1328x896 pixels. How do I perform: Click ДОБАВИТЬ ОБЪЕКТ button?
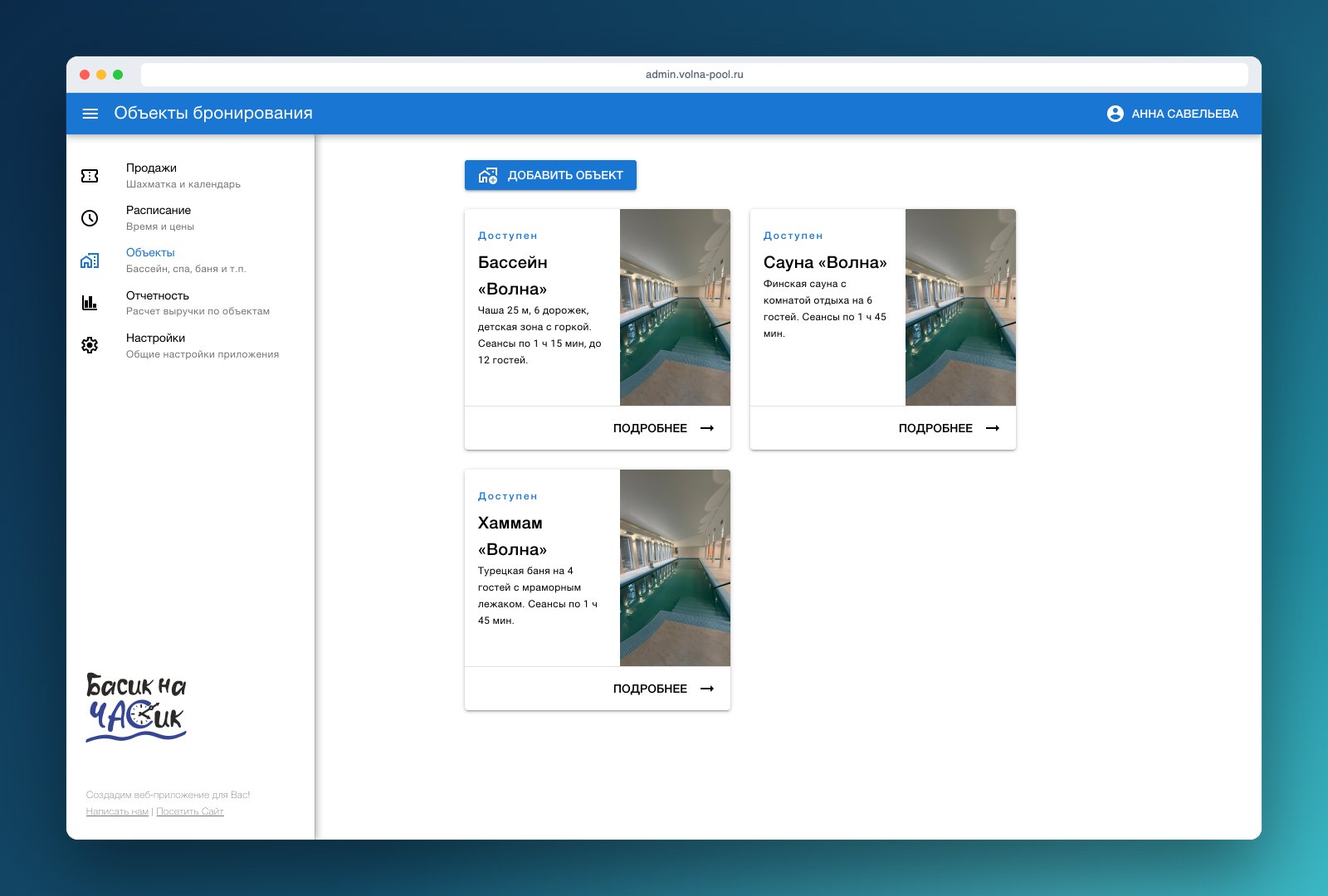click(x=550, y=175)
